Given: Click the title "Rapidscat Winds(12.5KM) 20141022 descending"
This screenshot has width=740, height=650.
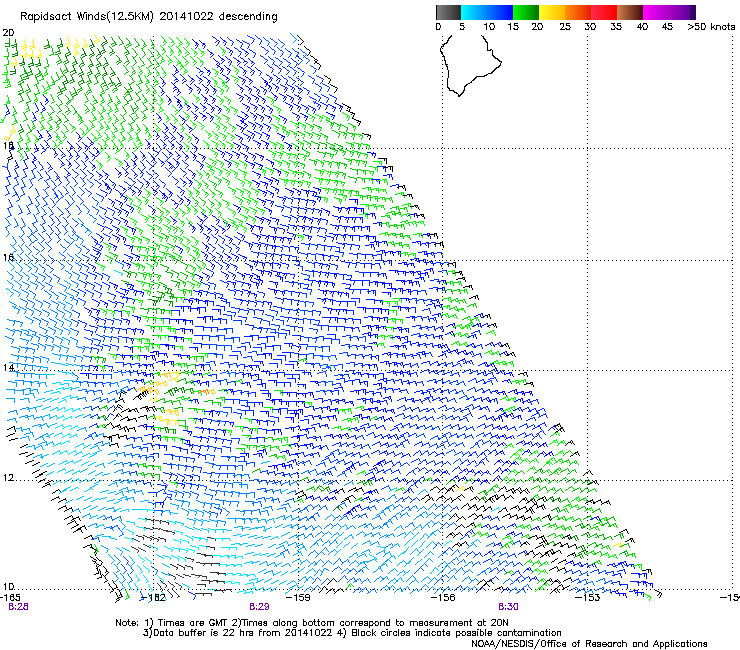Looking at the screenshot, I should point(149,17).
